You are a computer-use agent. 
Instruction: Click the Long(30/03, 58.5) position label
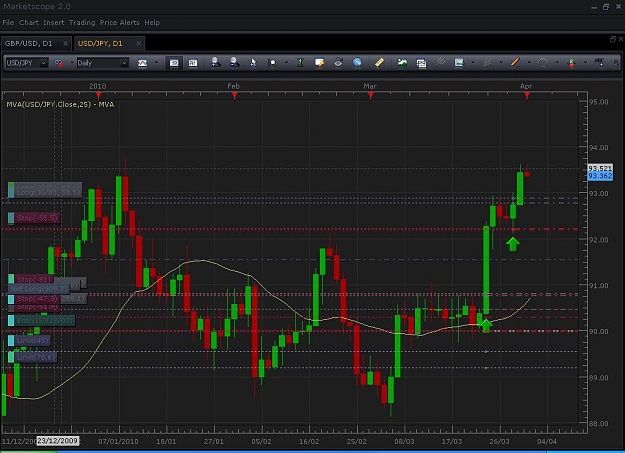(45, 193)
